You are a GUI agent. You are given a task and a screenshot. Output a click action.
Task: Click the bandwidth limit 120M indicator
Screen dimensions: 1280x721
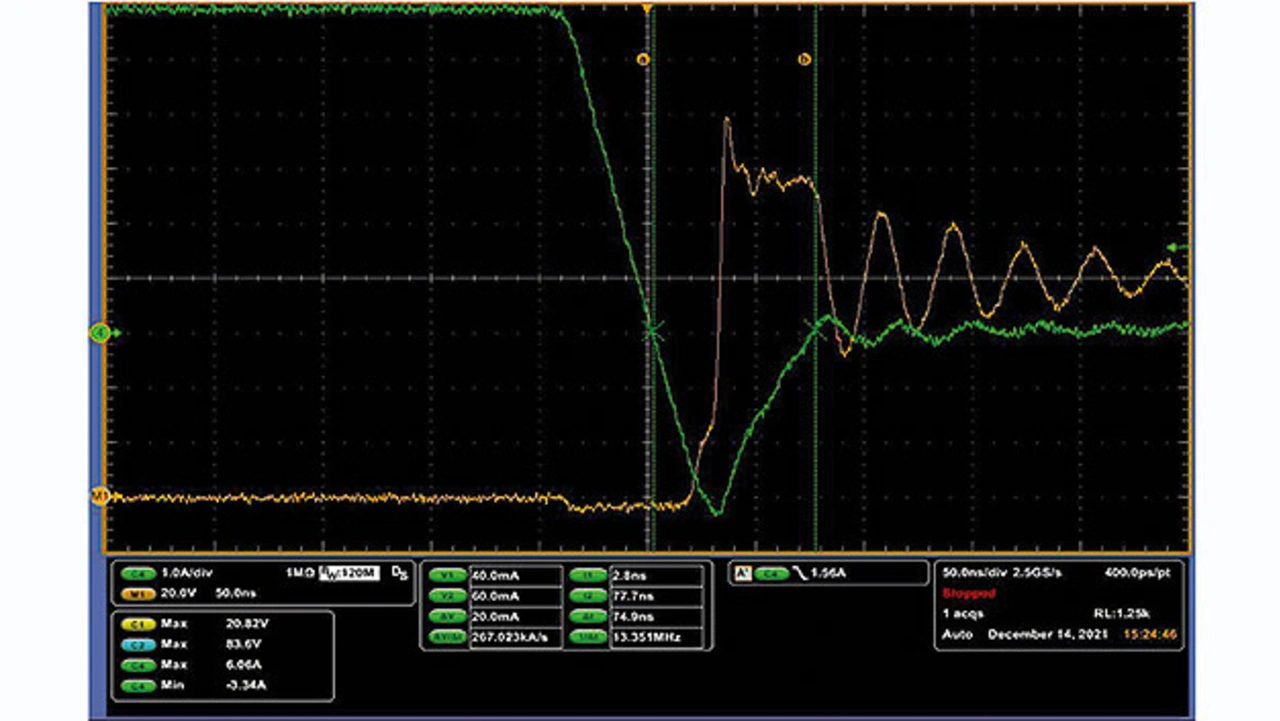(347, 574)
